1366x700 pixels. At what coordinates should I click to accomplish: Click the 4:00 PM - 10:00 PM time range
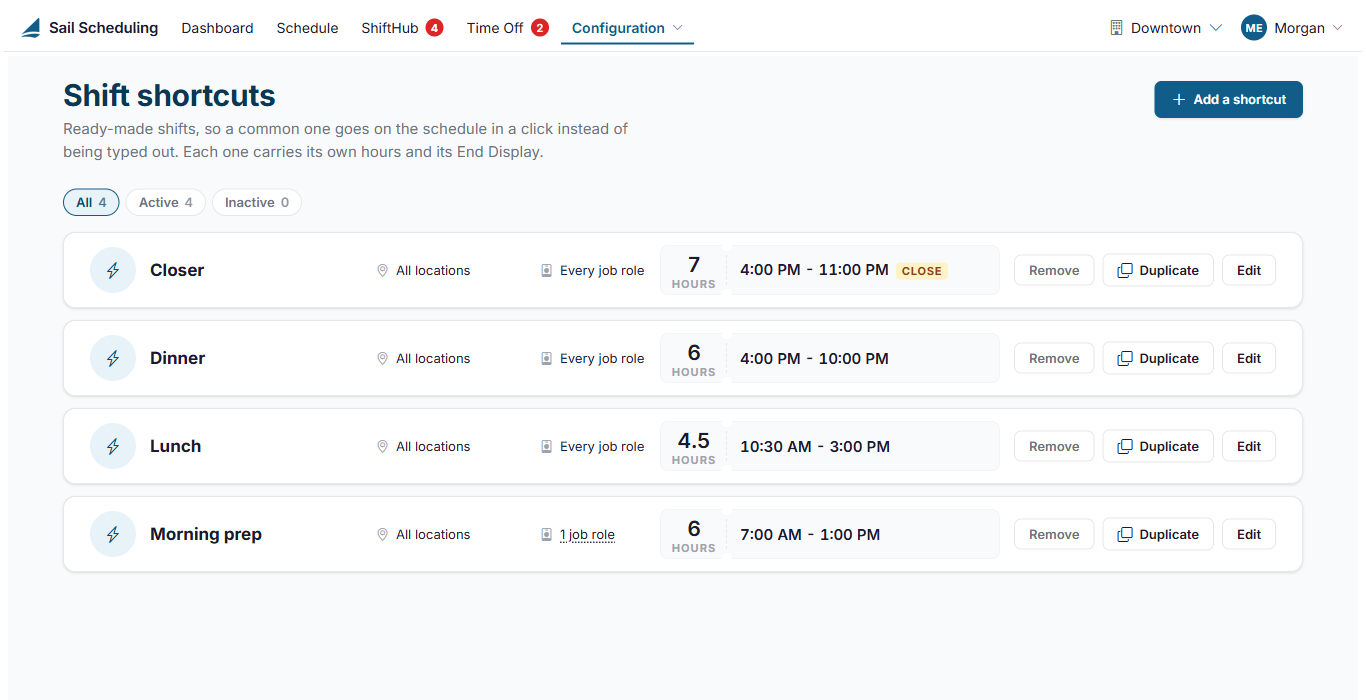click(x=814, y=358)
